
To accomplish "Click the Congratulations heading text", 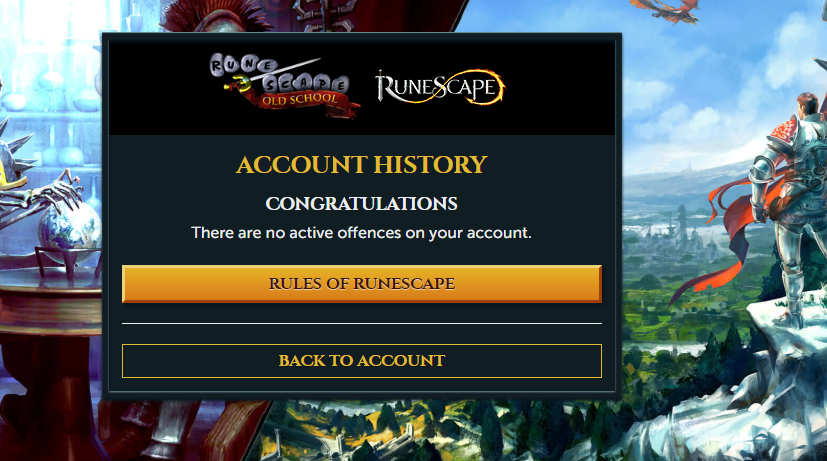I will [362, 204].
